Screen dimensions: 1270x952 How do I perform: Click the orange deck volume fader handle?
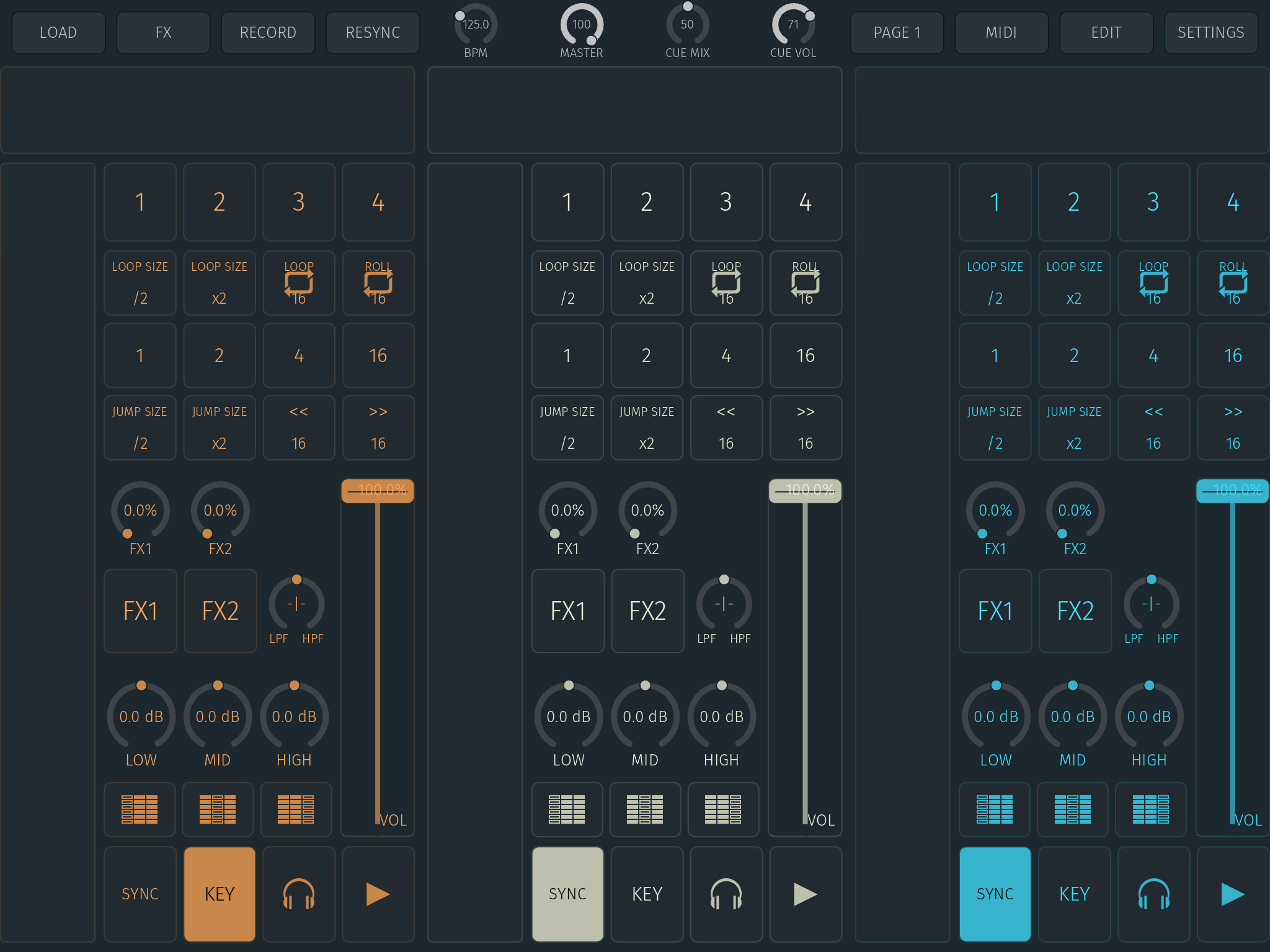377,491
